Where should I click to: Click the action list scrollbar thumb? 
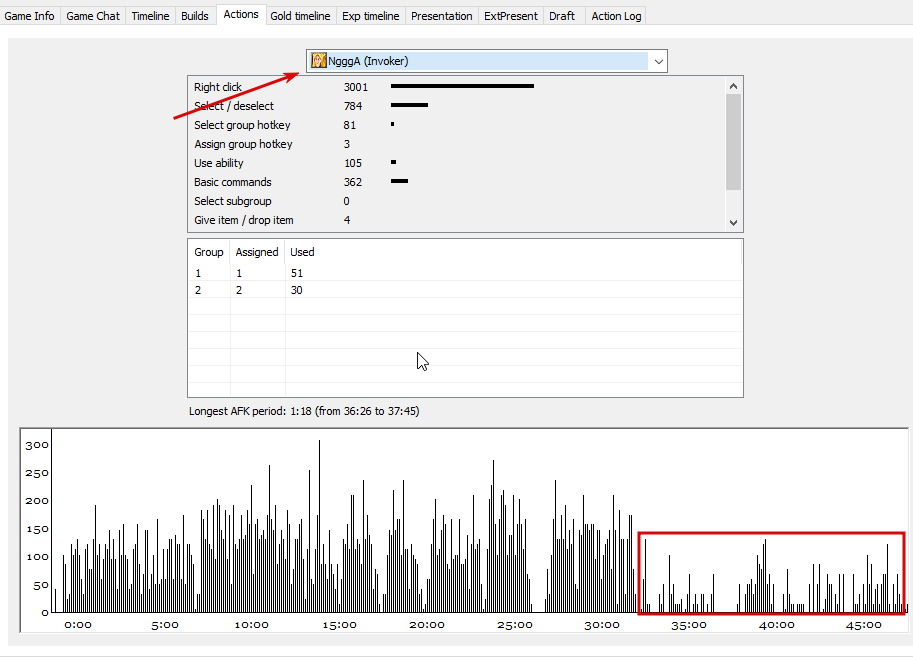(734, 142)
